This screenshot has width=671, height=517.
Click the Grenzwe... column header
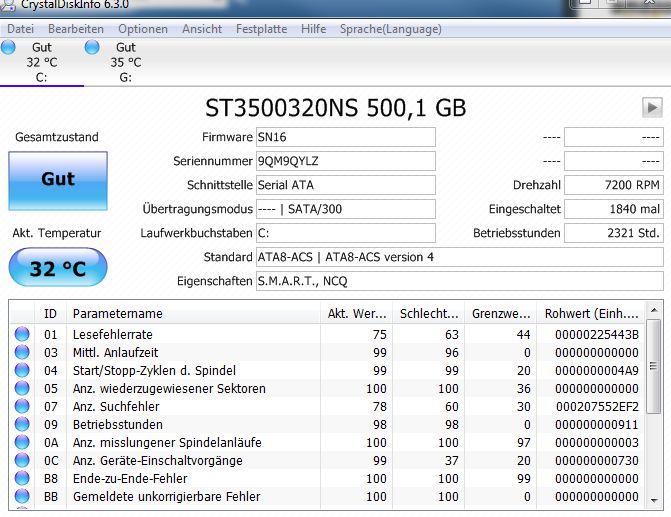point(501,314)
